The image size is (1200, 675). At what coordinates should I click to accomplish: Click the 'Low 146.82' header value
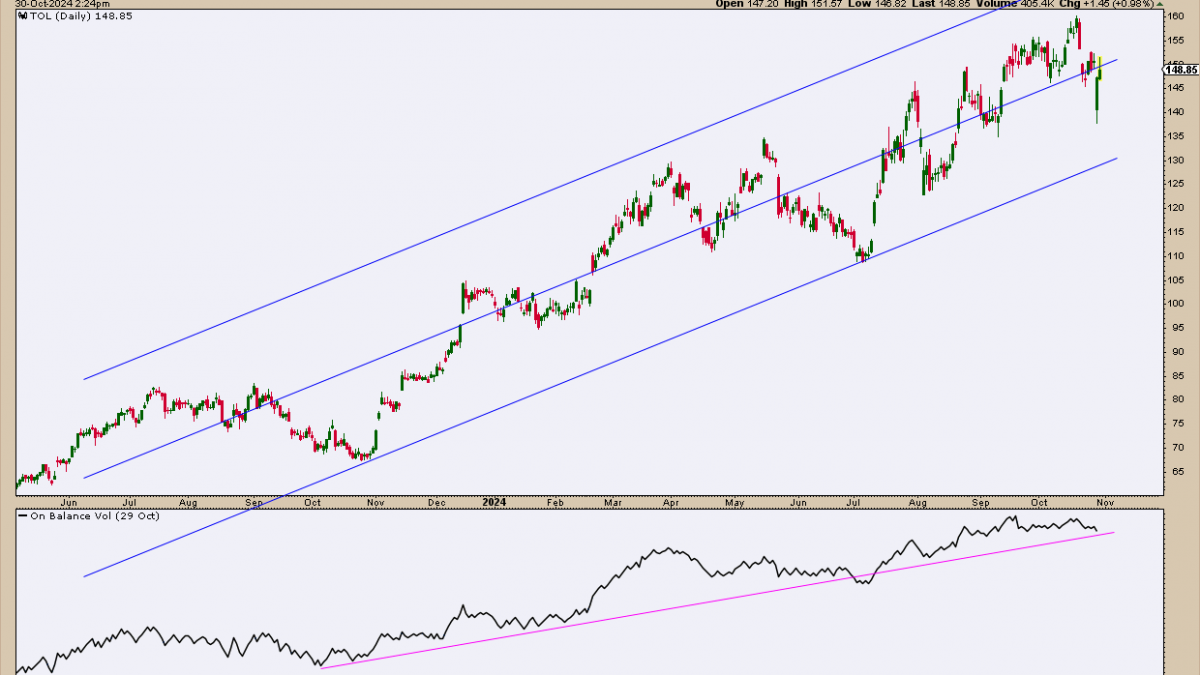(x=875, y=4)
